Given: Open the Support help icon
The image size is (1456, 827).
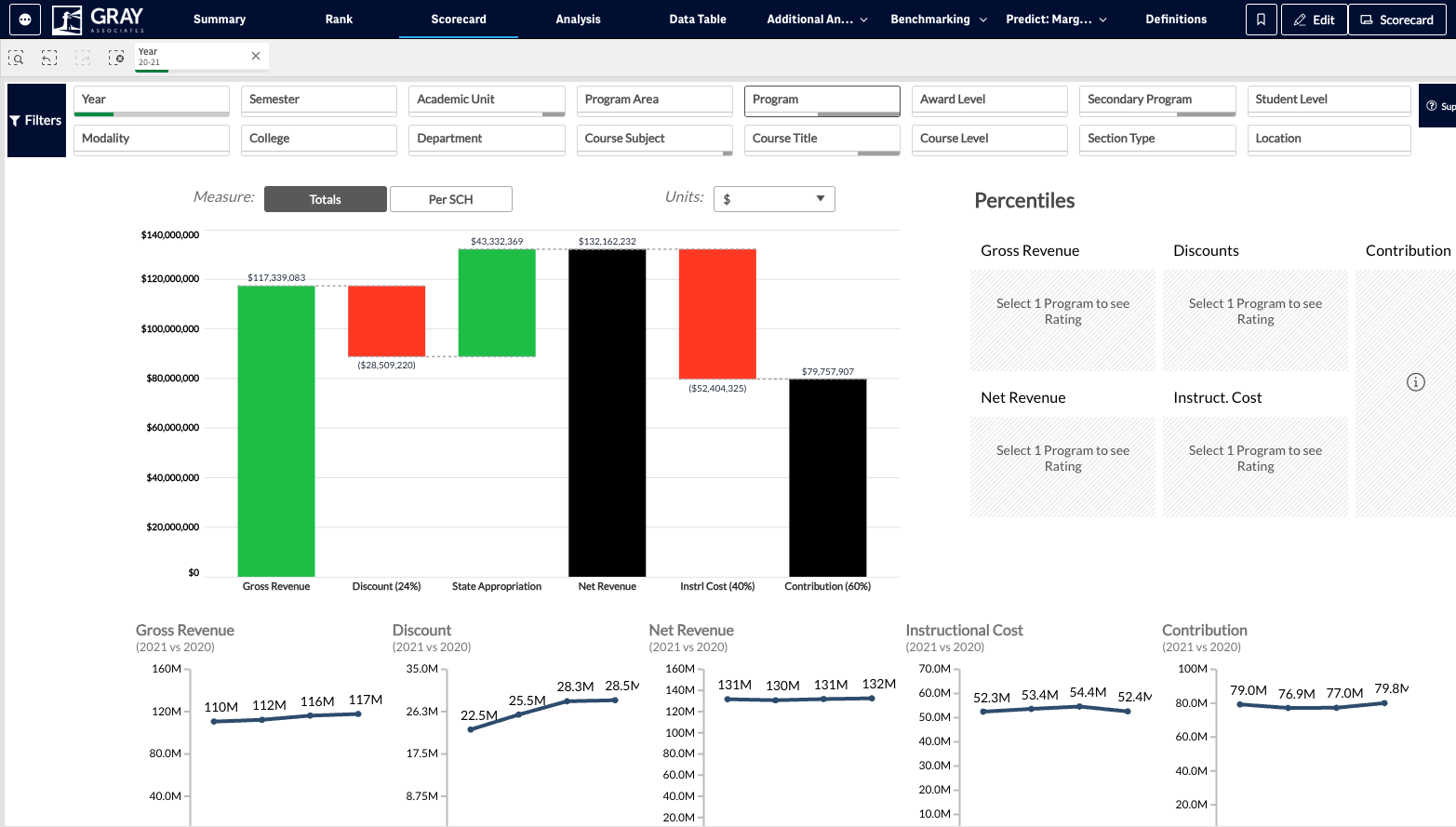Looking at the screenshot, I should click(x=1438, y=106).
